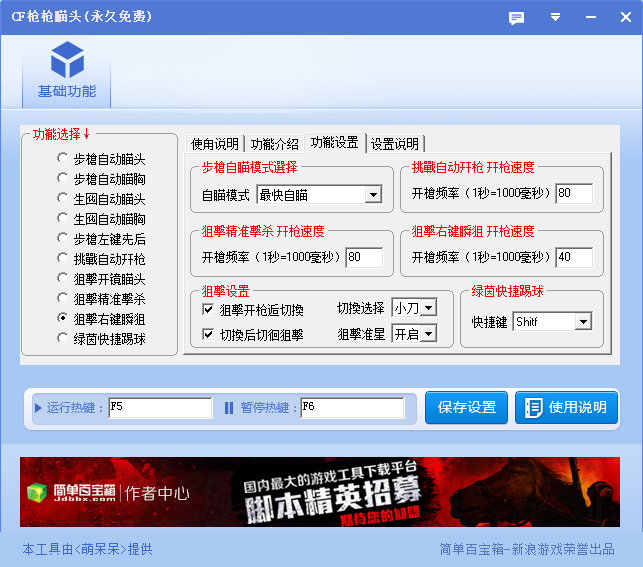Minimize the CF枪枪瞄头 window
The image size is (643, 567).
(x=591, y=17)
